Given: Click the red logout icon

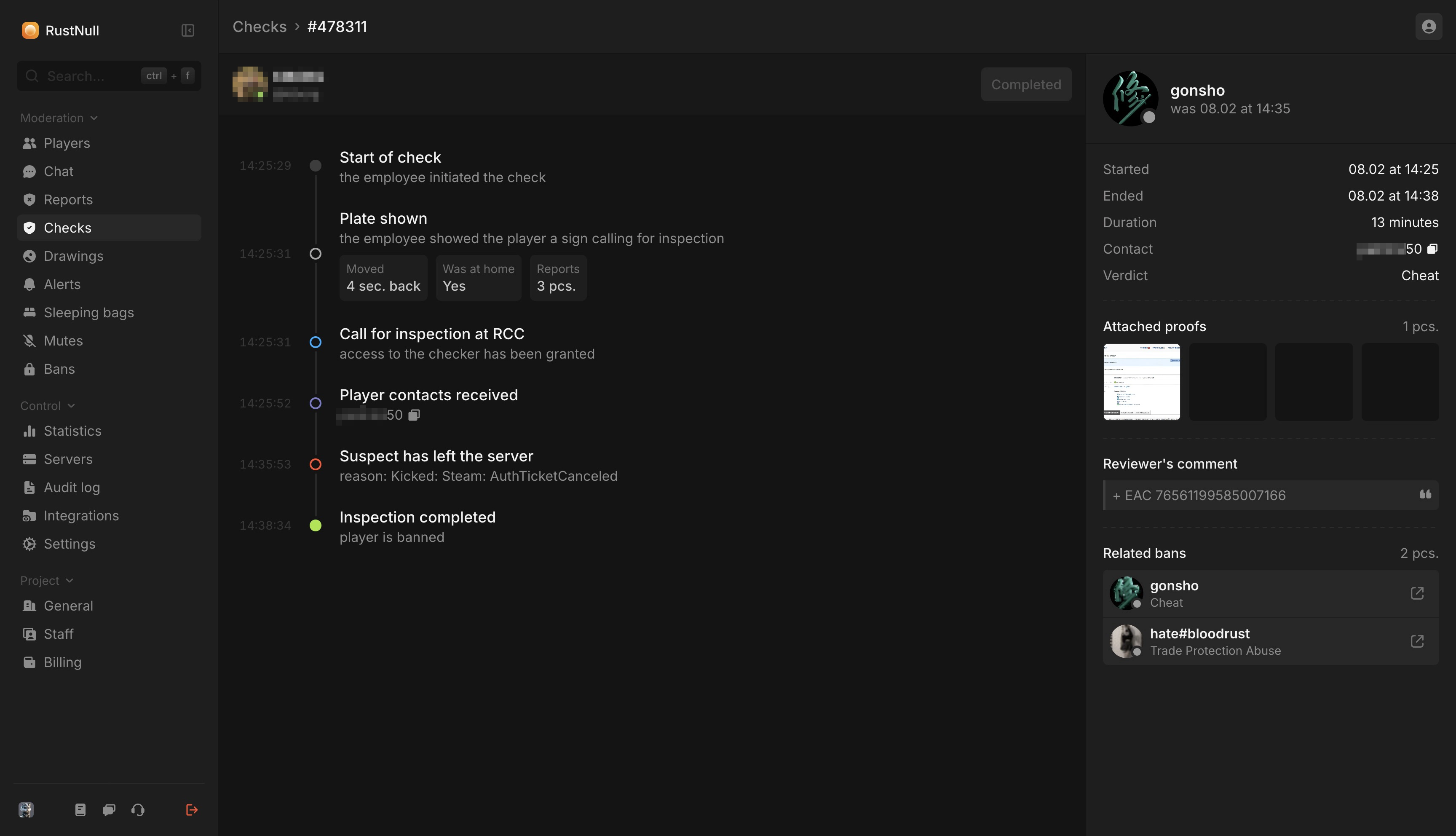Looking at the screenshot, I should [x=192, y=809].
